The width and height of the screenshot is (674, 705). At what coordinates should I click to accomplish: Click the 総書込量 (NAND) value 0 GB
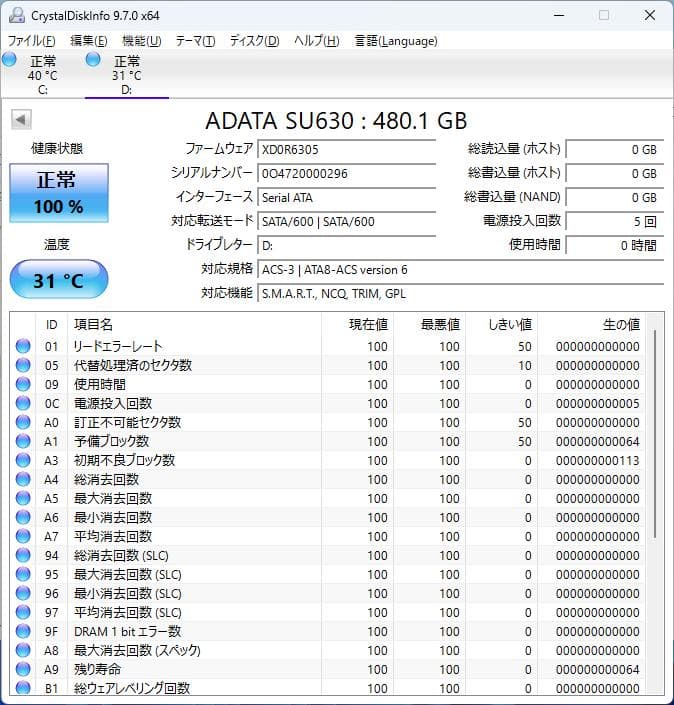pyautogui.click(x=615, y=197)
